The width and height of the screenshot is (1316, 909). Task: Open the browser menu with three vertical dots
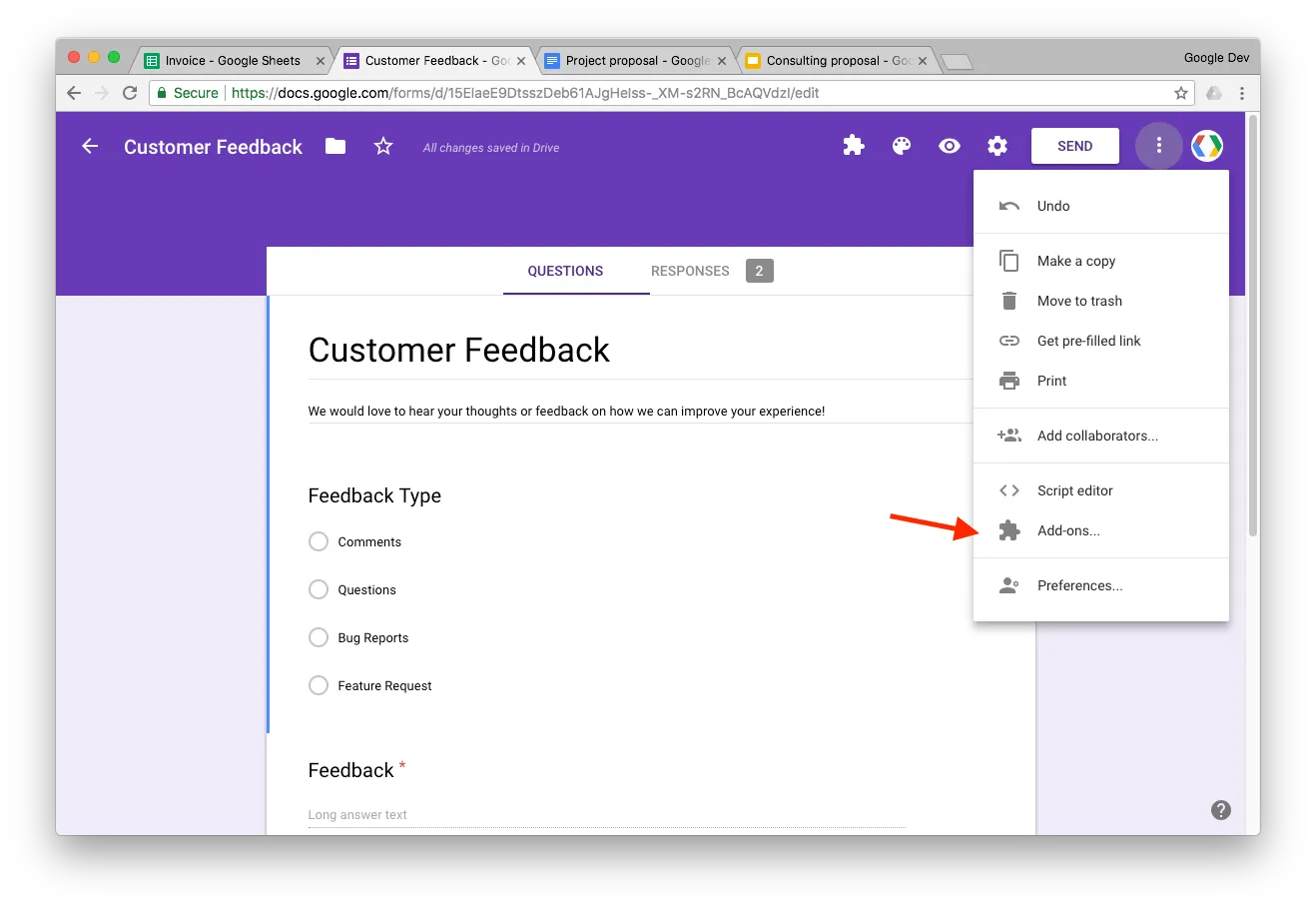click(x=1241, y=92)
